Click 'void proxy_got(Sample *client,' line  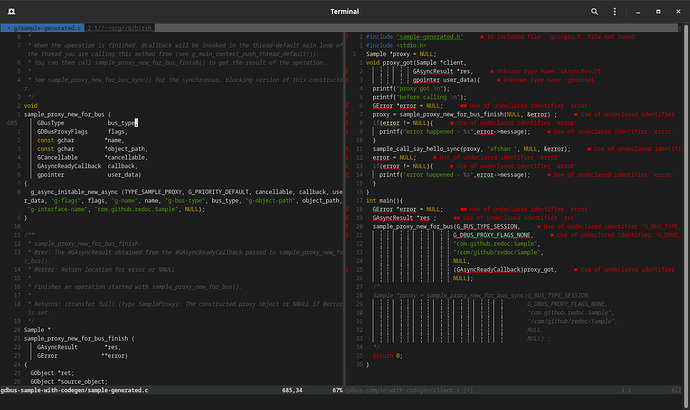click(x=416, y=62)
